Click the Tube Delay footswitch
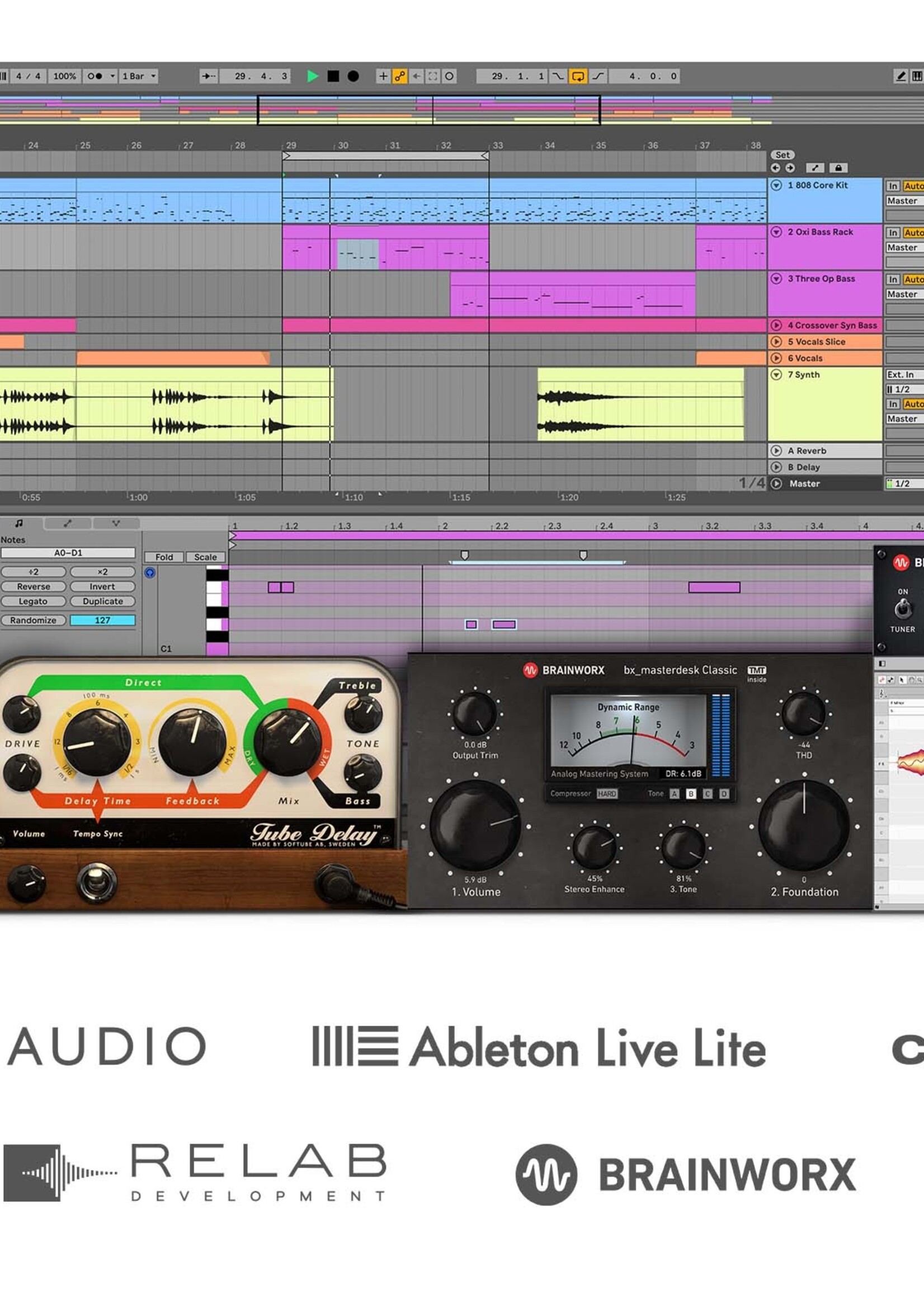 [96, 883]
